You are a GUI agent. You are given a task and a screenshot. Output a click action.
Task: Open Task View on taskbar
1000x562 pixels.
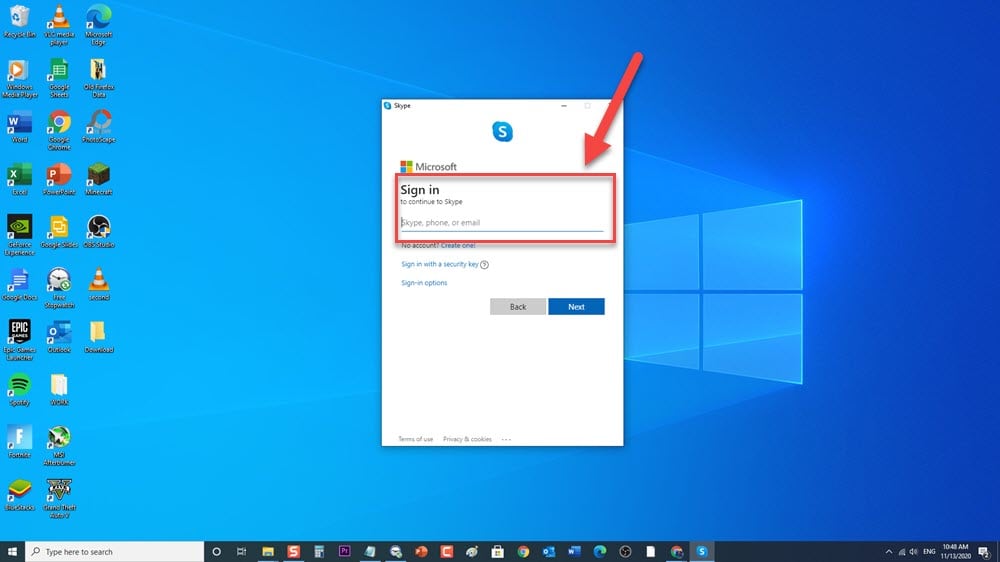click(241, 552)
